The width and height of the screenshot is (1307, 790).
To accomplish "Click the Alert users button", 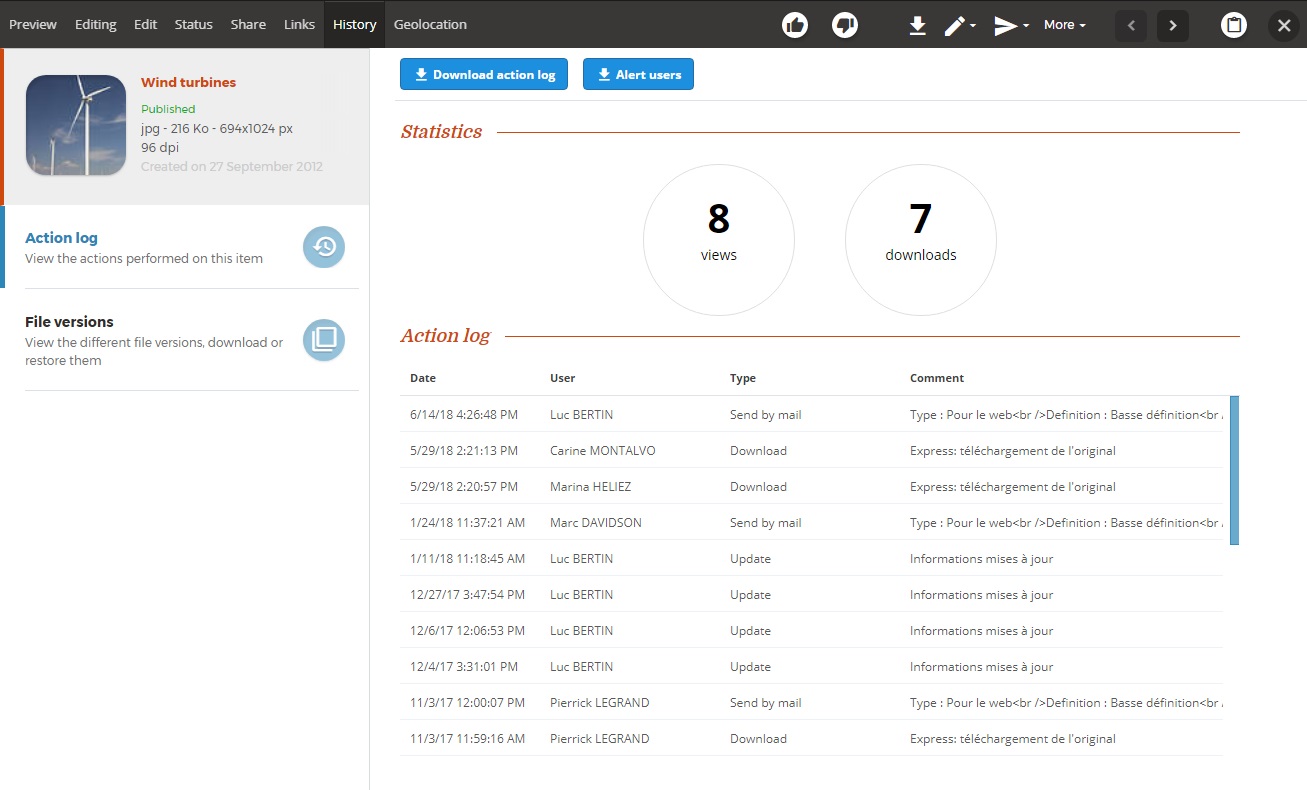I will (x=638, y=74).
